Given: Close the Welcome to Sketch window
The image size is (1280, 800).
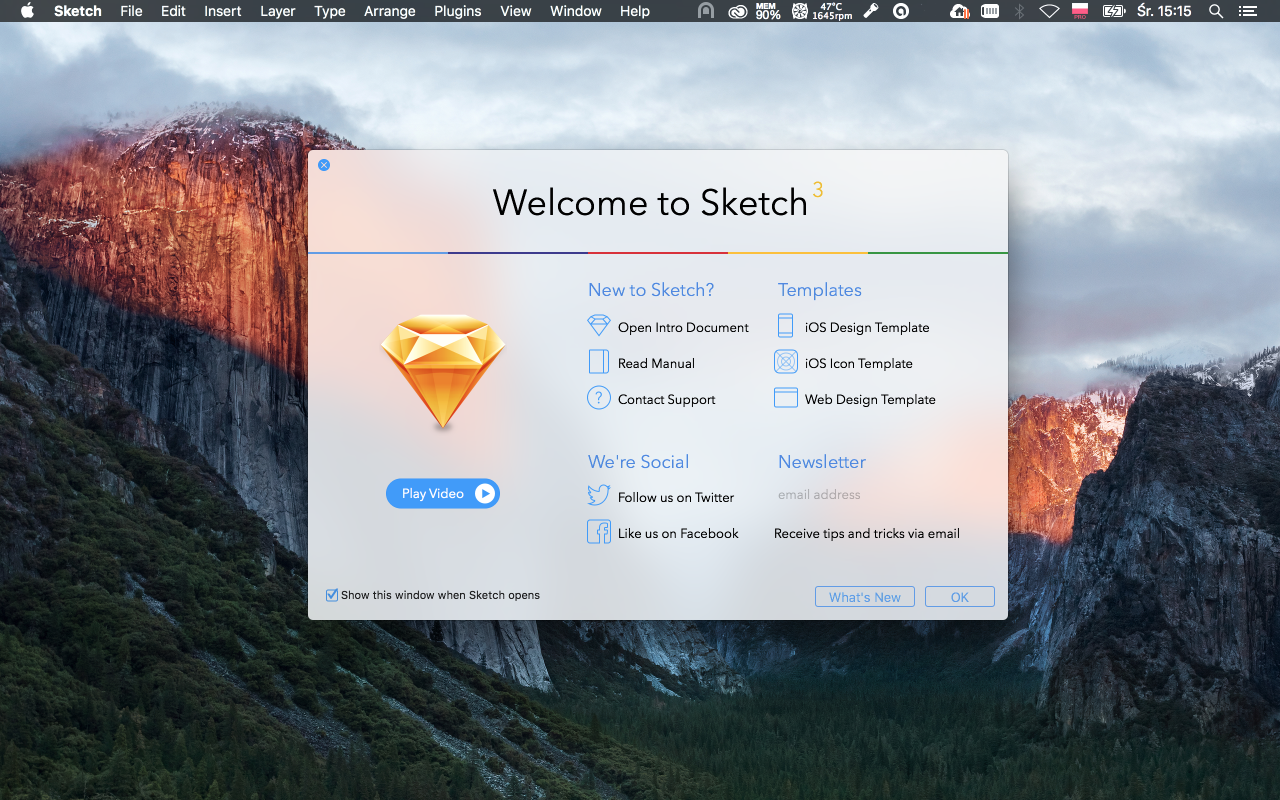Looking at the screenshot, I should 324,165.
